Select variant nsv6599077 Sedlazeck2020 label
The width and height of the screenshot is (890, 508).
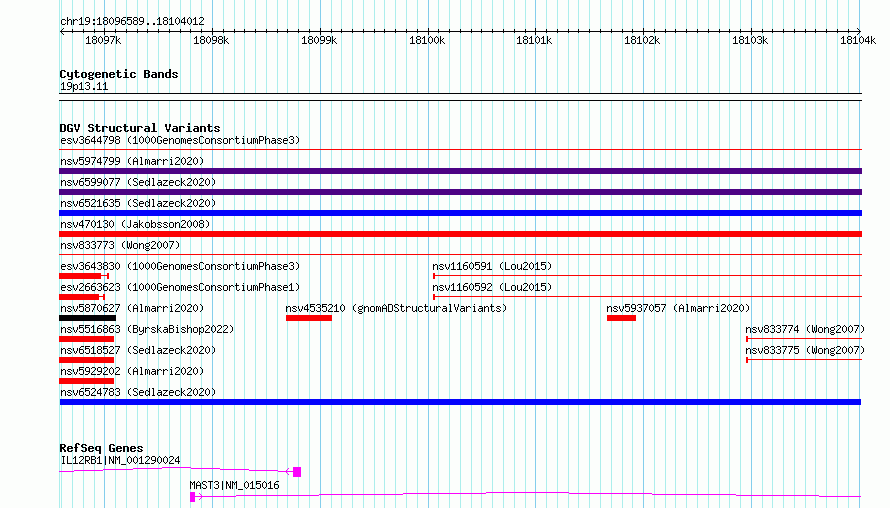pos(138,182)
